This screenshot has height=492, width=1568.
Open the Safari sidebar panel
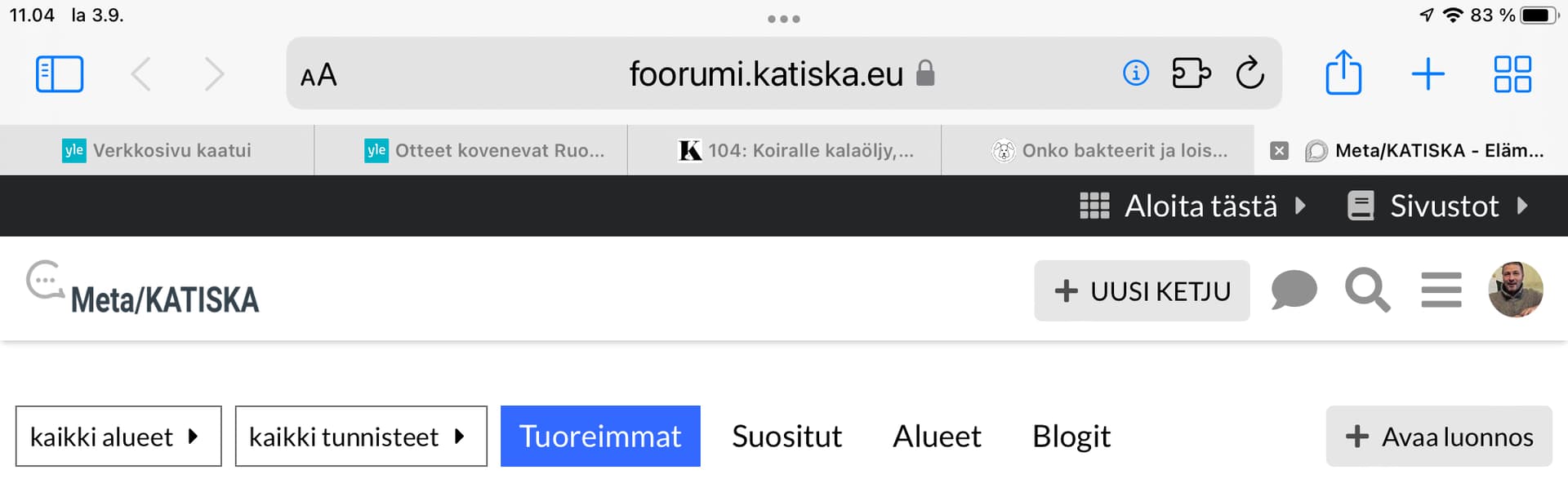(x=60, y=74)
